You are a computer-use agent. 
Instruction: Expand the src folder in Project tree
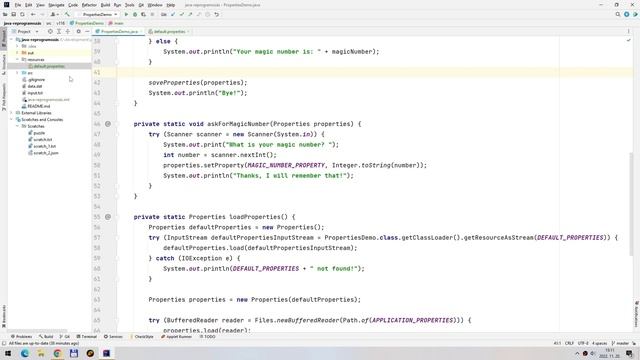[17, 73]
